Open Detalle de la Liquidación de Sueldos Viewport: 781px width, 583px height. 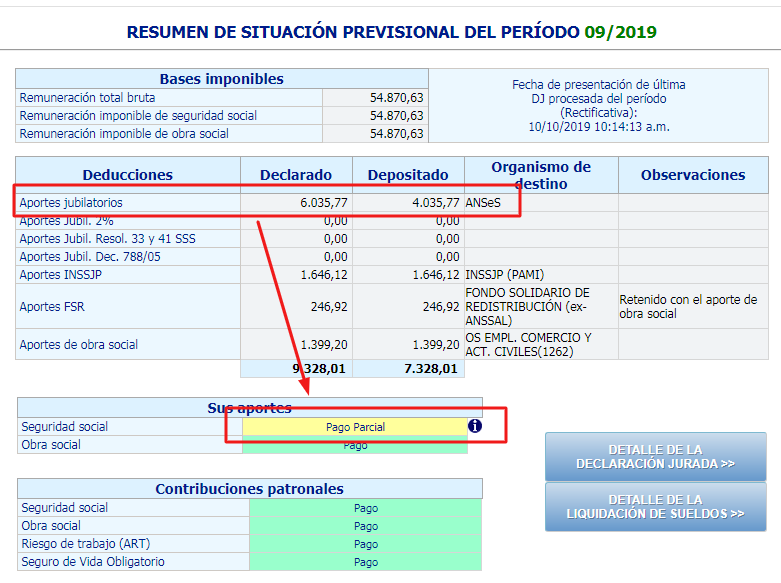[655, 507]
